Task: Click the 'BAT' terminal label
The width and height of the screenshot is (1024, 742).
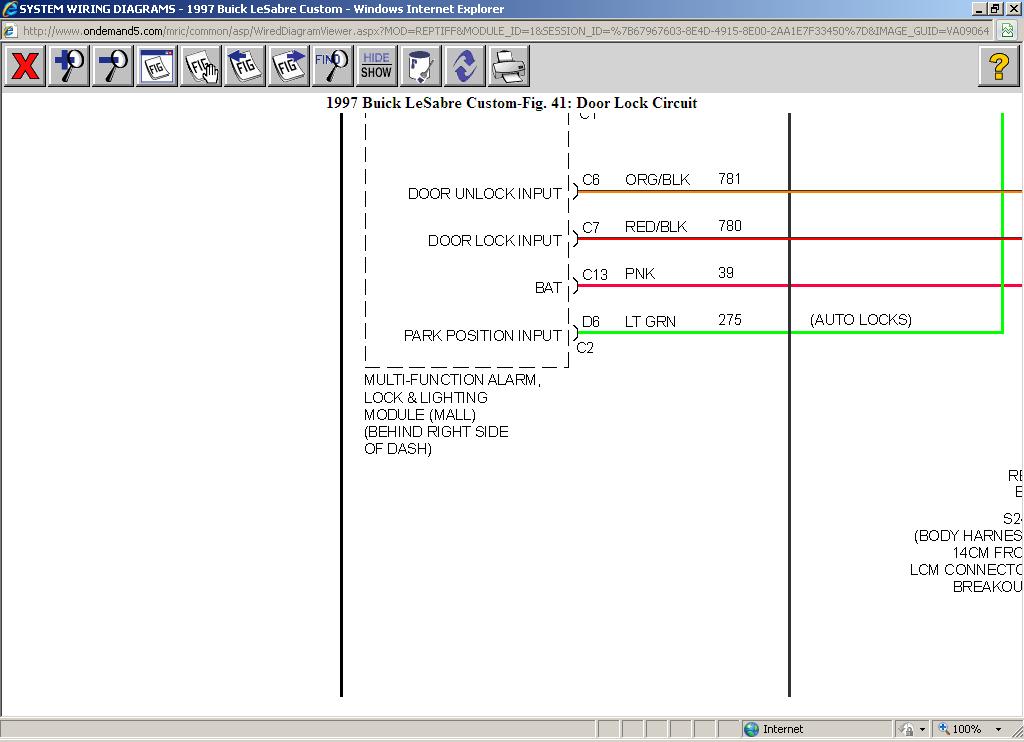Action: [x=548, y=287]
